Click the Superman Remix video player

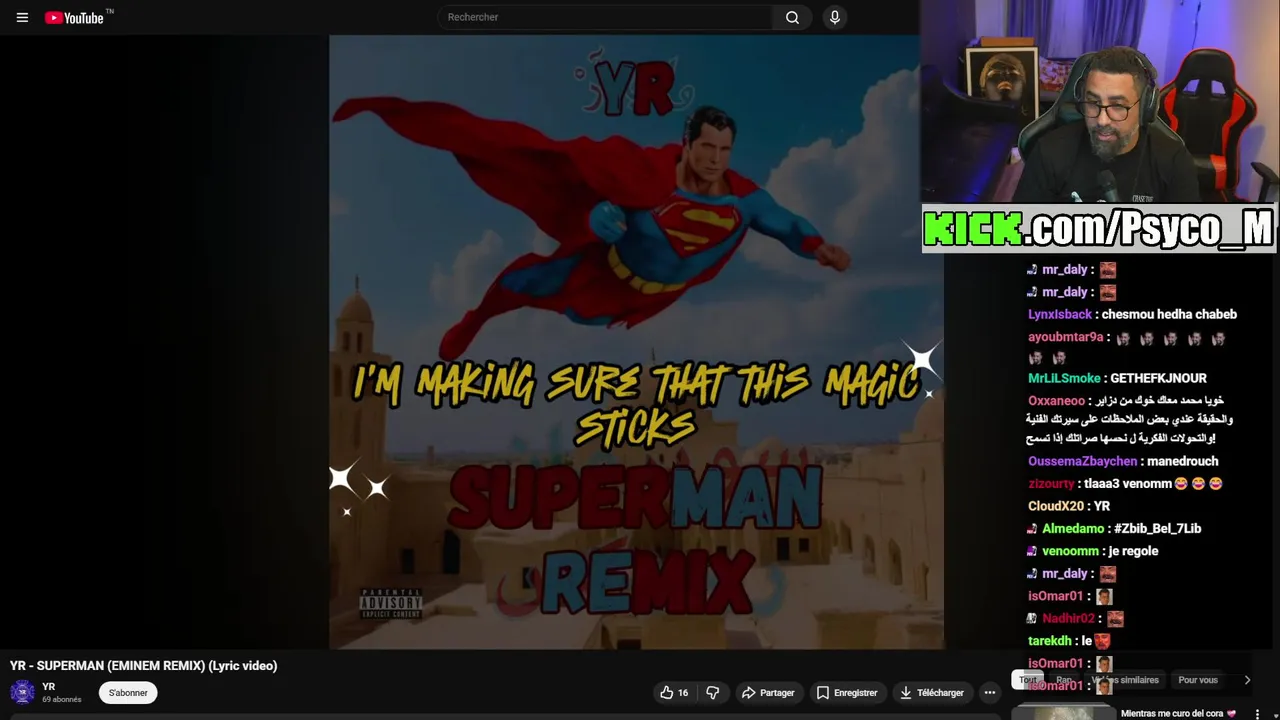[x=636, y=342]
